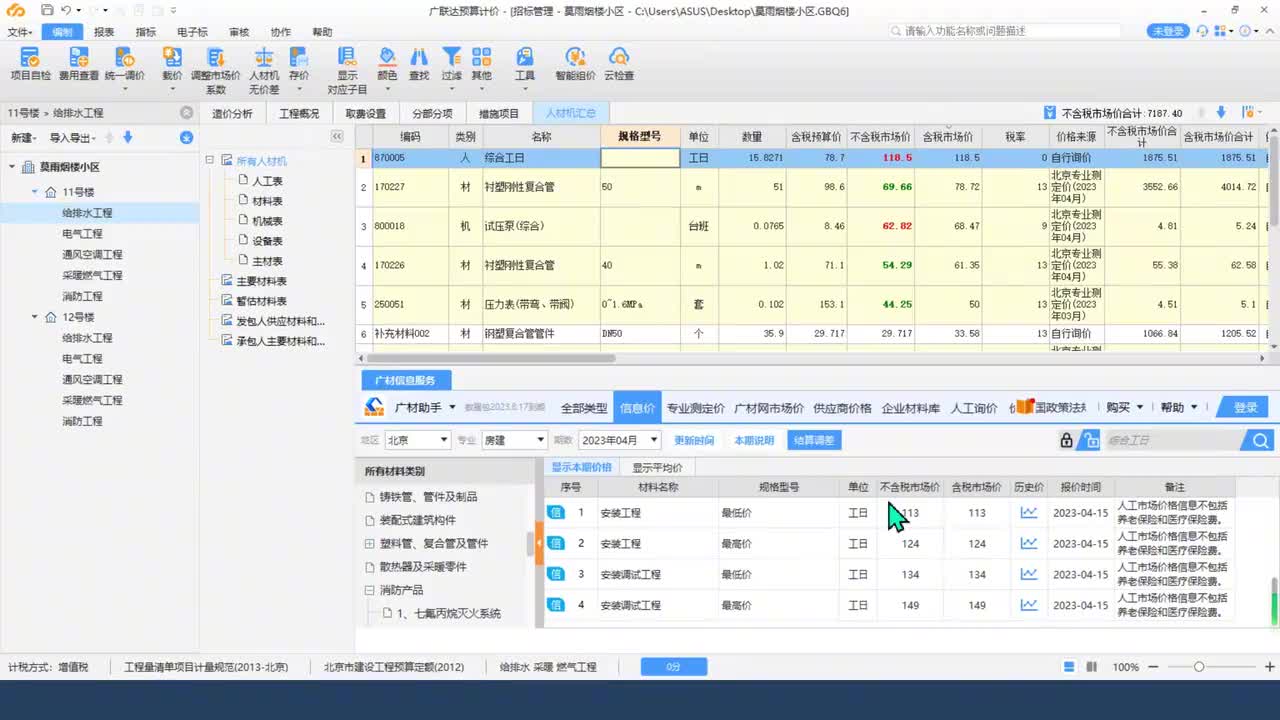Open the 购买 dropdown menu
This screenshot has height=720, width=1280.
(1124, 407)
